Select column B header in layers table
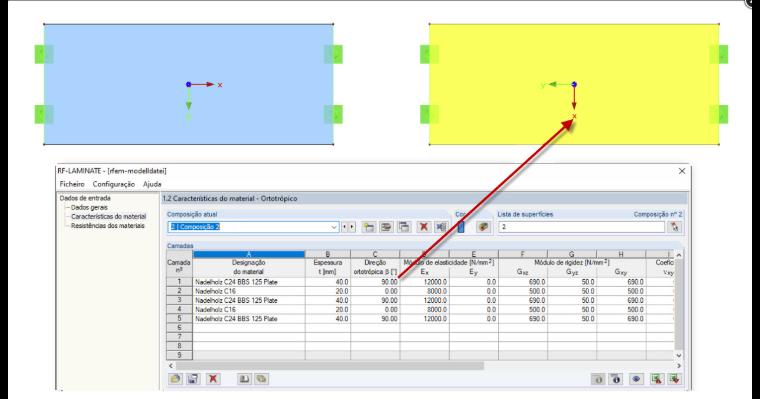 (x=328, y=254)
